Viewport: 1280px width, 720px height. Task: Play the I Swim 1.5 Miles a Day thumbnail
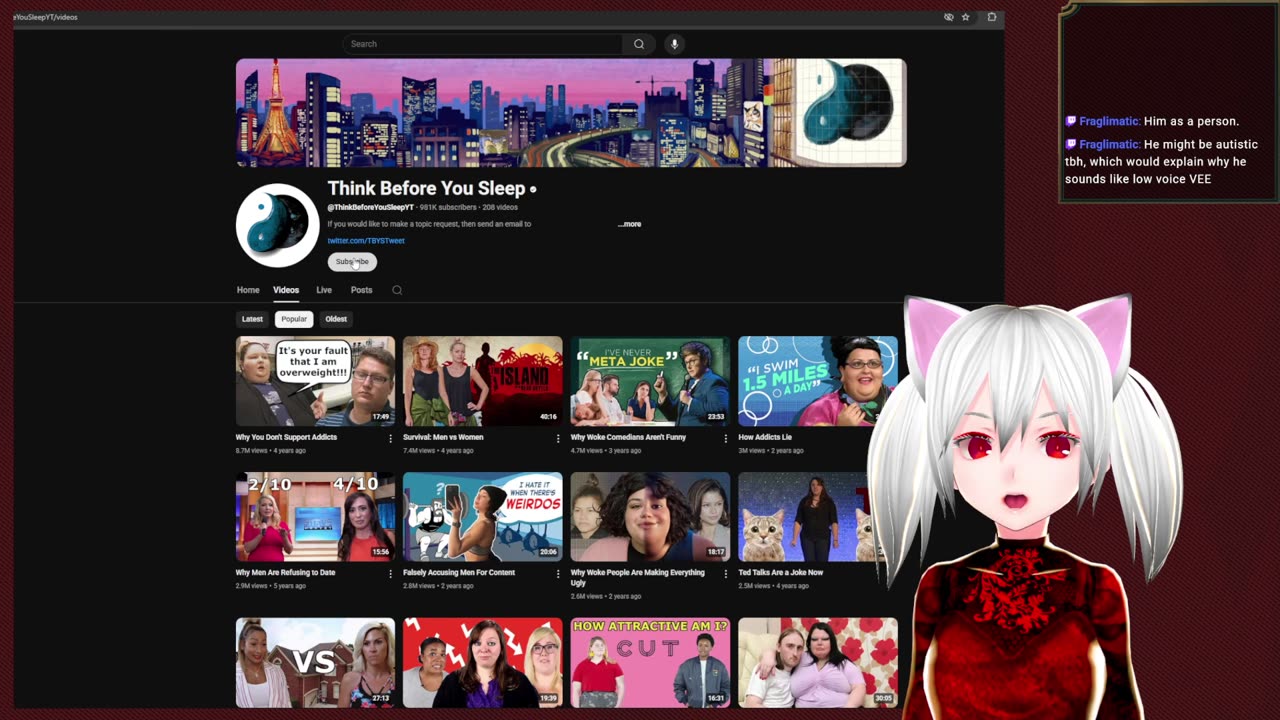click(818, 382)
